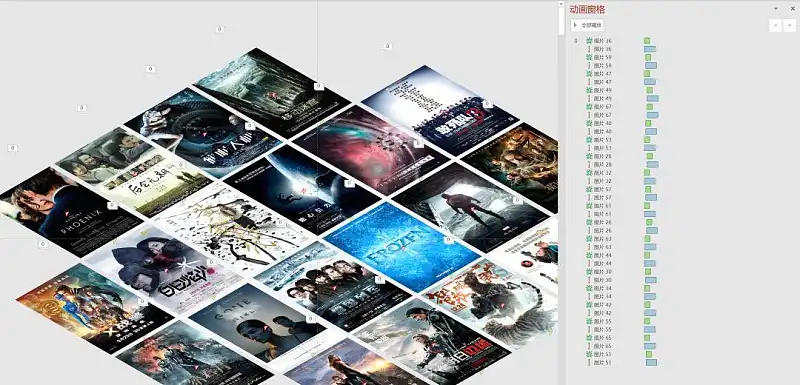The height and width of the screenshot is (385, 800).
Task: Open the animation pane options dropdown arrow
Action: click(x=776, y=9)
